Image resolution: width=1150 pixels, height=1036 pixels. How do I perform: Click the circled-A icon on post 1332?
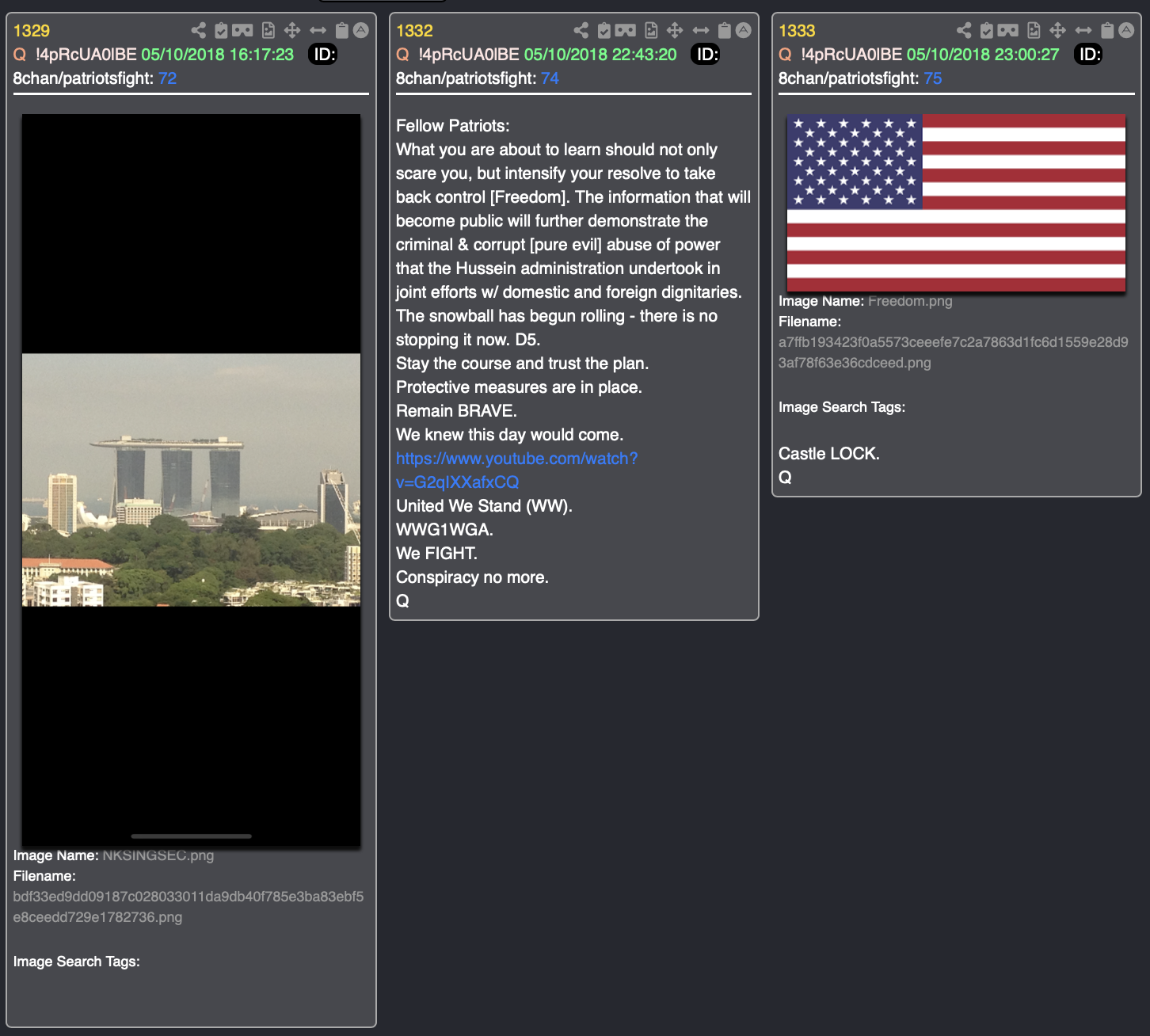coord(744,30)
